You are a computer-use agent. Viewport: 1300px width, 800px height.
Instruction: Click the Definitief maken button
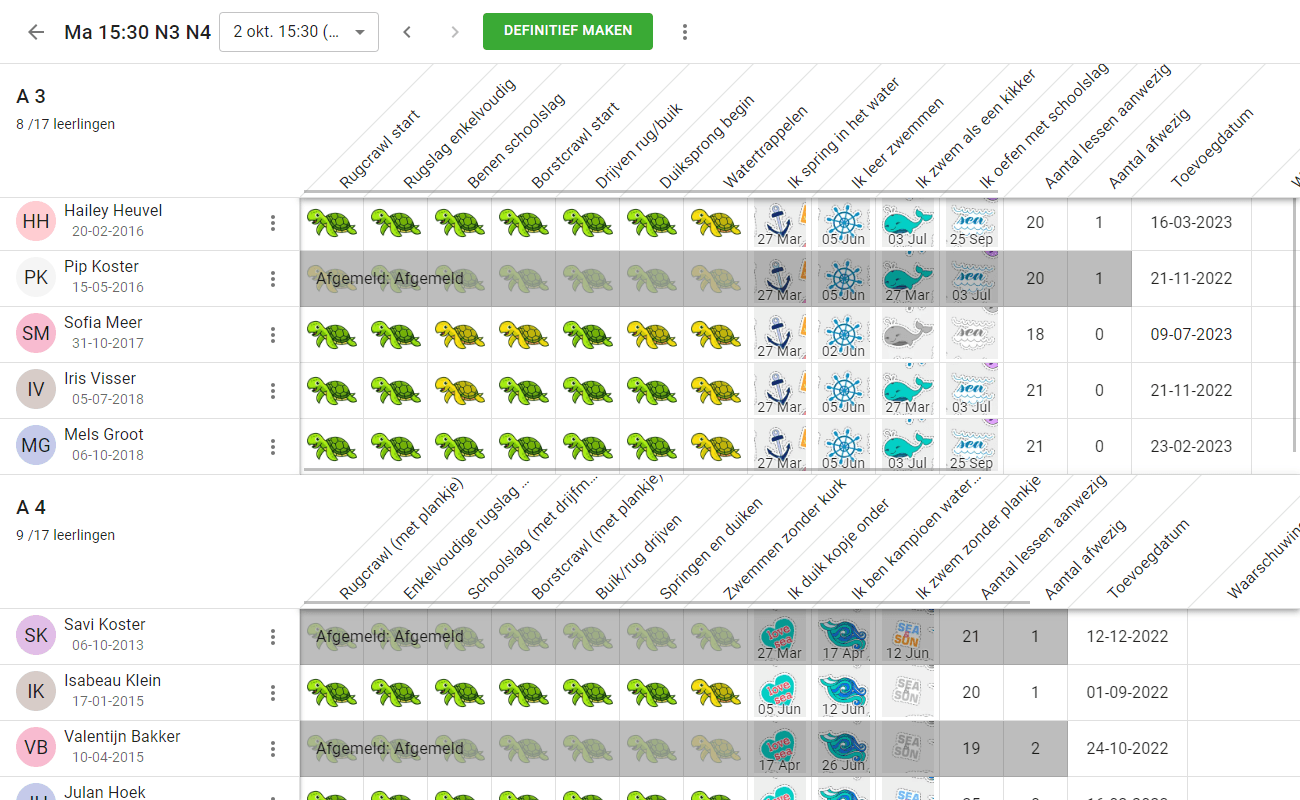point(567,31)
